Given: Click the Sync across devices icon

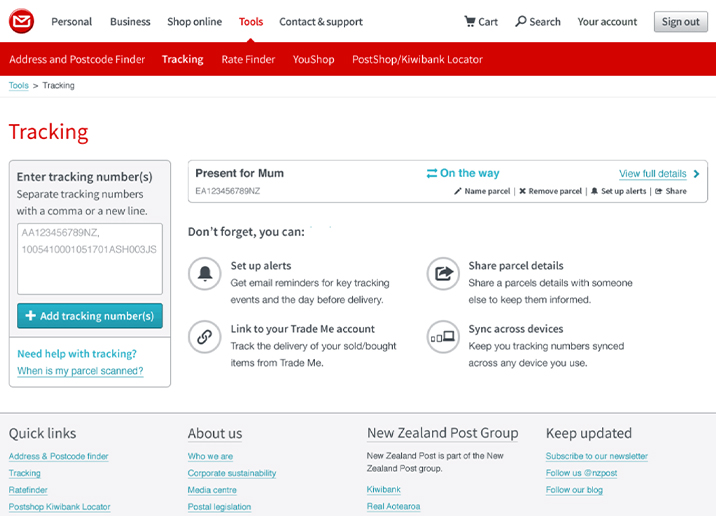Looking at the screenshot, I should (x=442, y=337).
